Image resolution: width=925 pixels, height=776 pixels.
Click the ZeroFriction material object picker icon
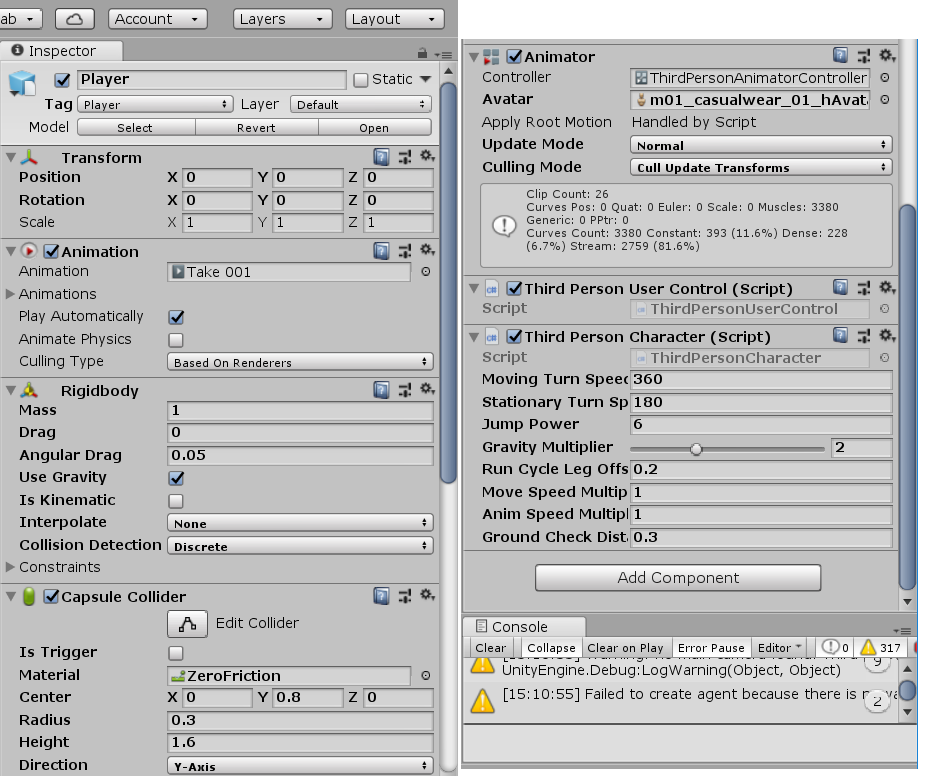pos(427,675)
